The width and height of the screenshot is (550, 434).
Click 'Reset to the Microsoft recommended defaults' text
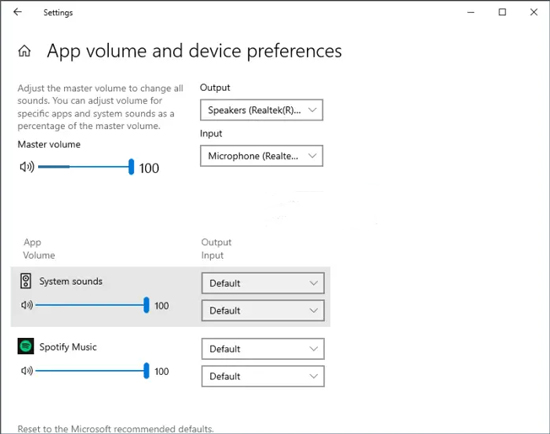[x=115, y=429]
